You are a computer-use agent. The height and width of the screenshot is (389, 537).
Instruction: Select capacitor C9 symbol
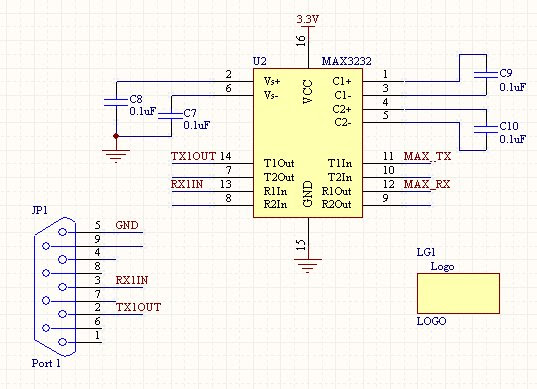486,75
